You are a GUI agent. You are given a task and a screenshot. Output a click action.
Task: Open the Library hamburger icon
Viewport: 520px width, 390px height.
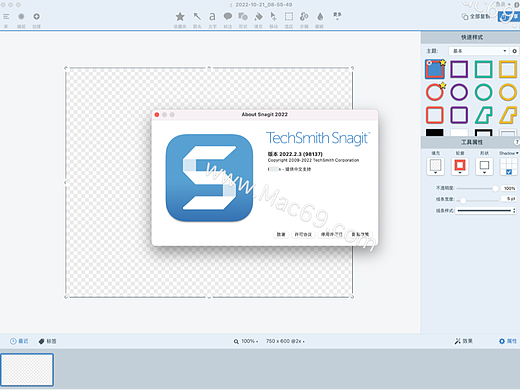(6, 16)
